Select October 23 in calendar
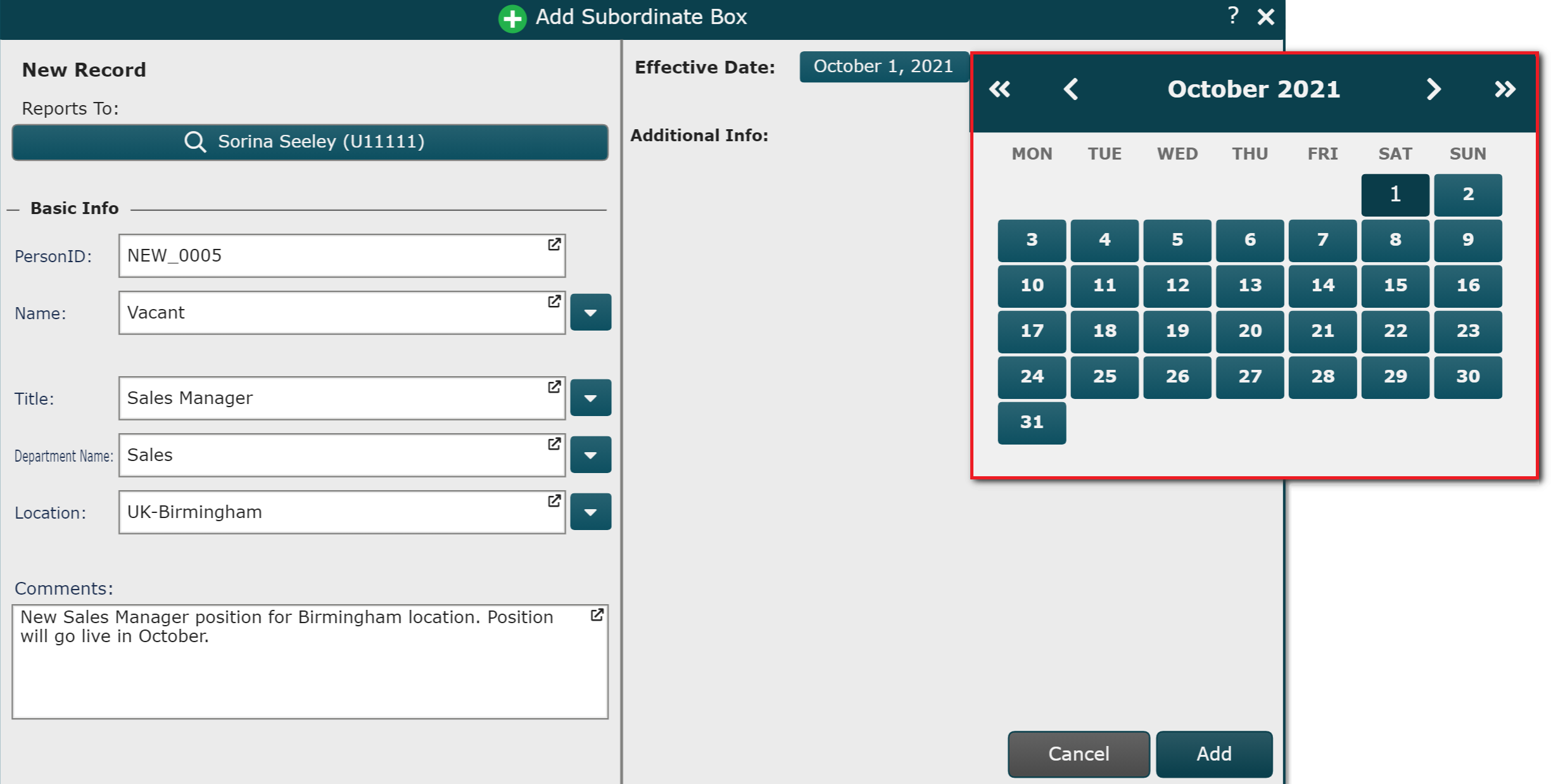 (x=1468, y=331)
